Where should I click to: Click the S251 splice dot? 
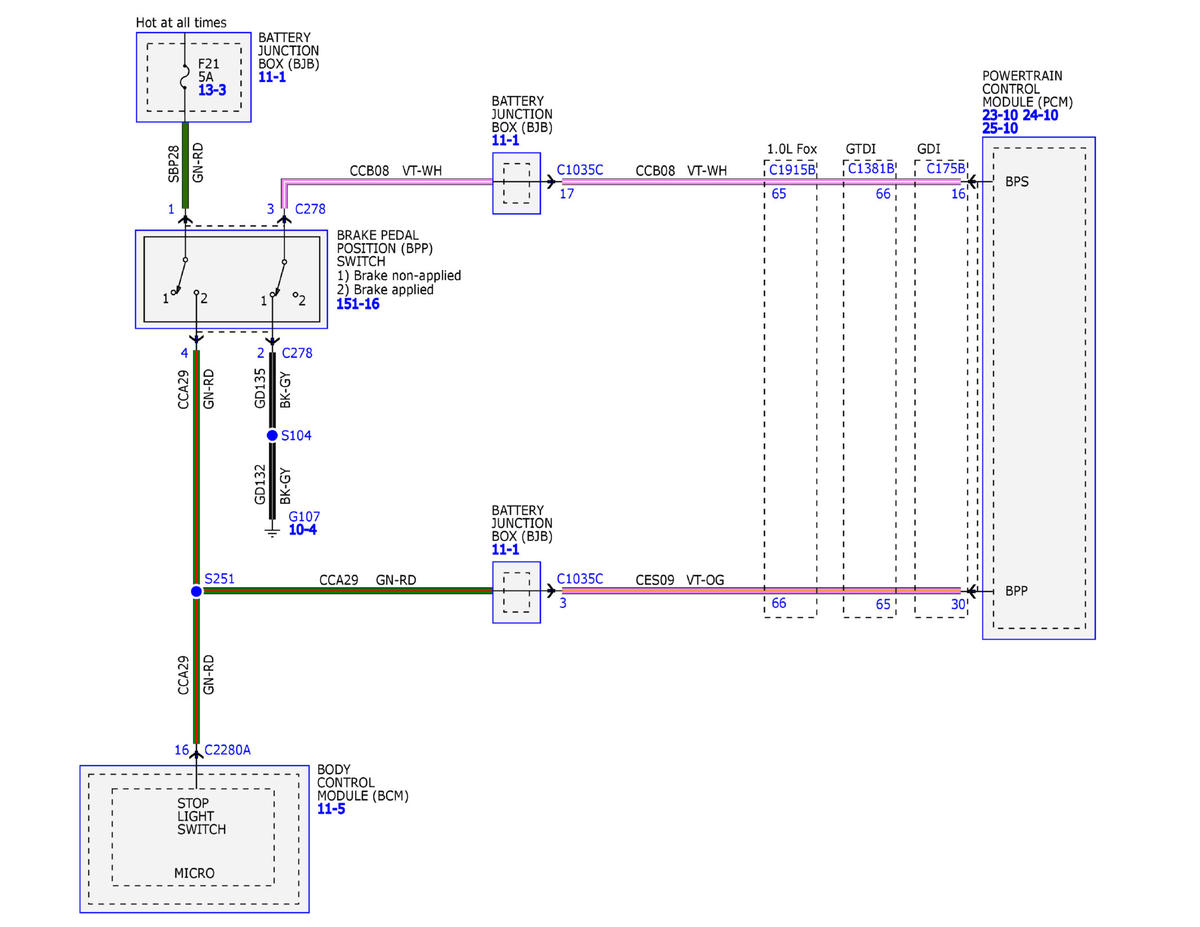[x=196, y=591]
